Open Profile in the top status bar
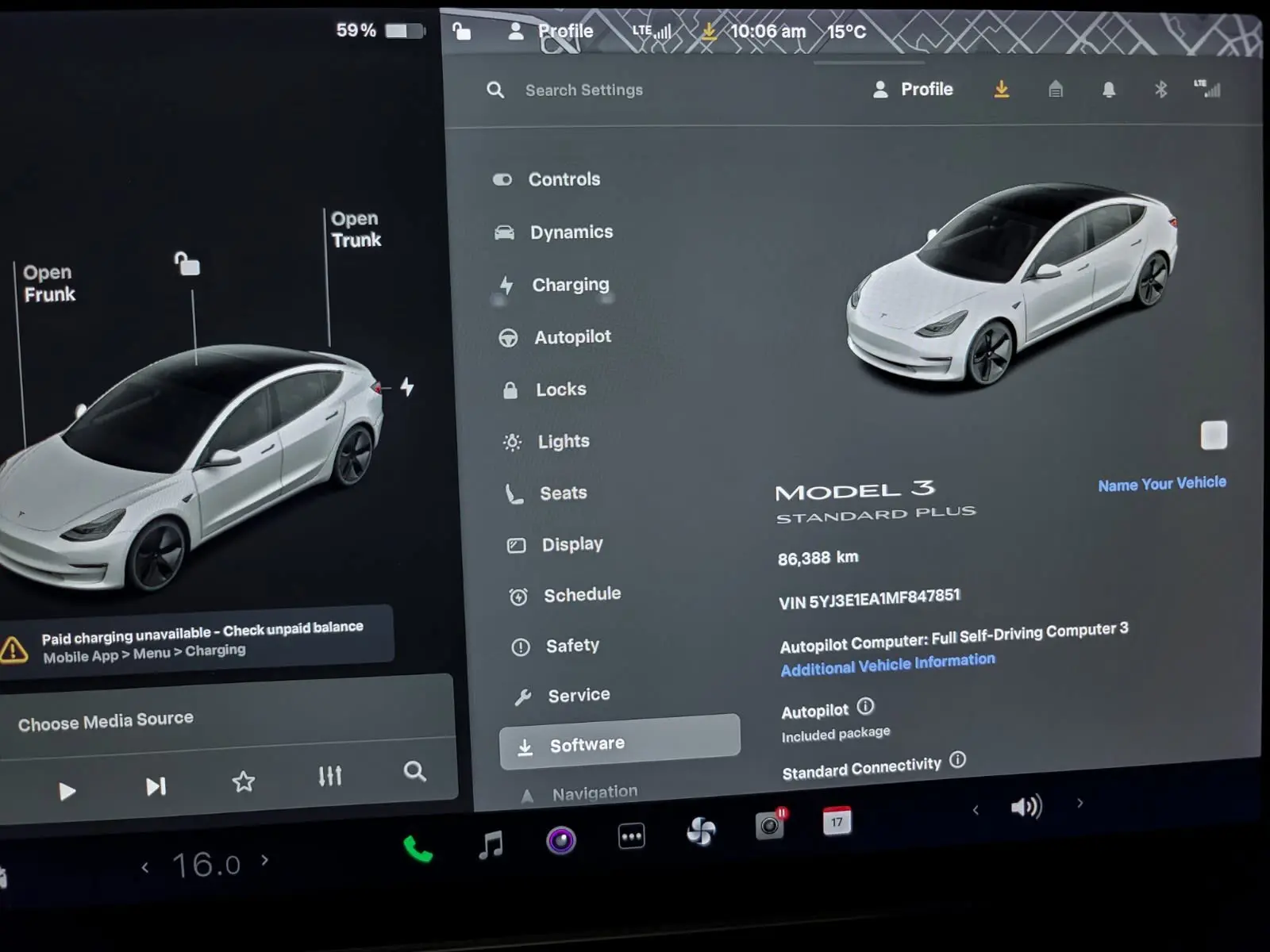Image resolution: width=1270 pixels, height=952 pixels. pos(550,31)
